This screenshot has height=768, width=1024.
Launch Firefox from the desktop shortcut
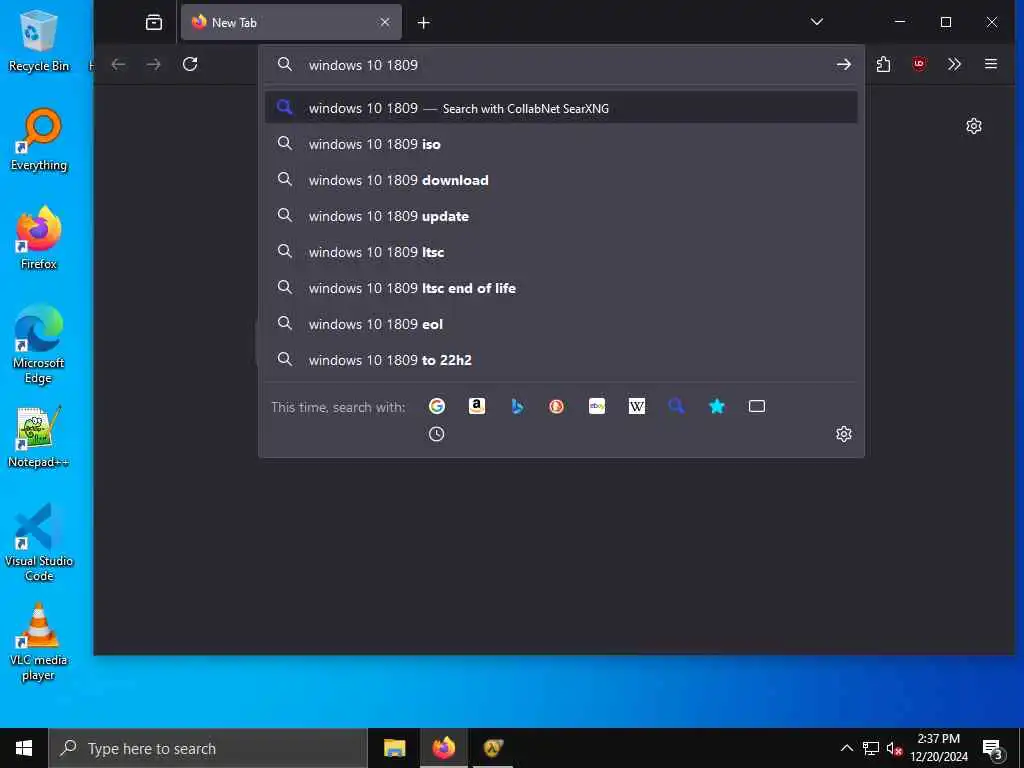pyautogui.click(x=39, y=238)
